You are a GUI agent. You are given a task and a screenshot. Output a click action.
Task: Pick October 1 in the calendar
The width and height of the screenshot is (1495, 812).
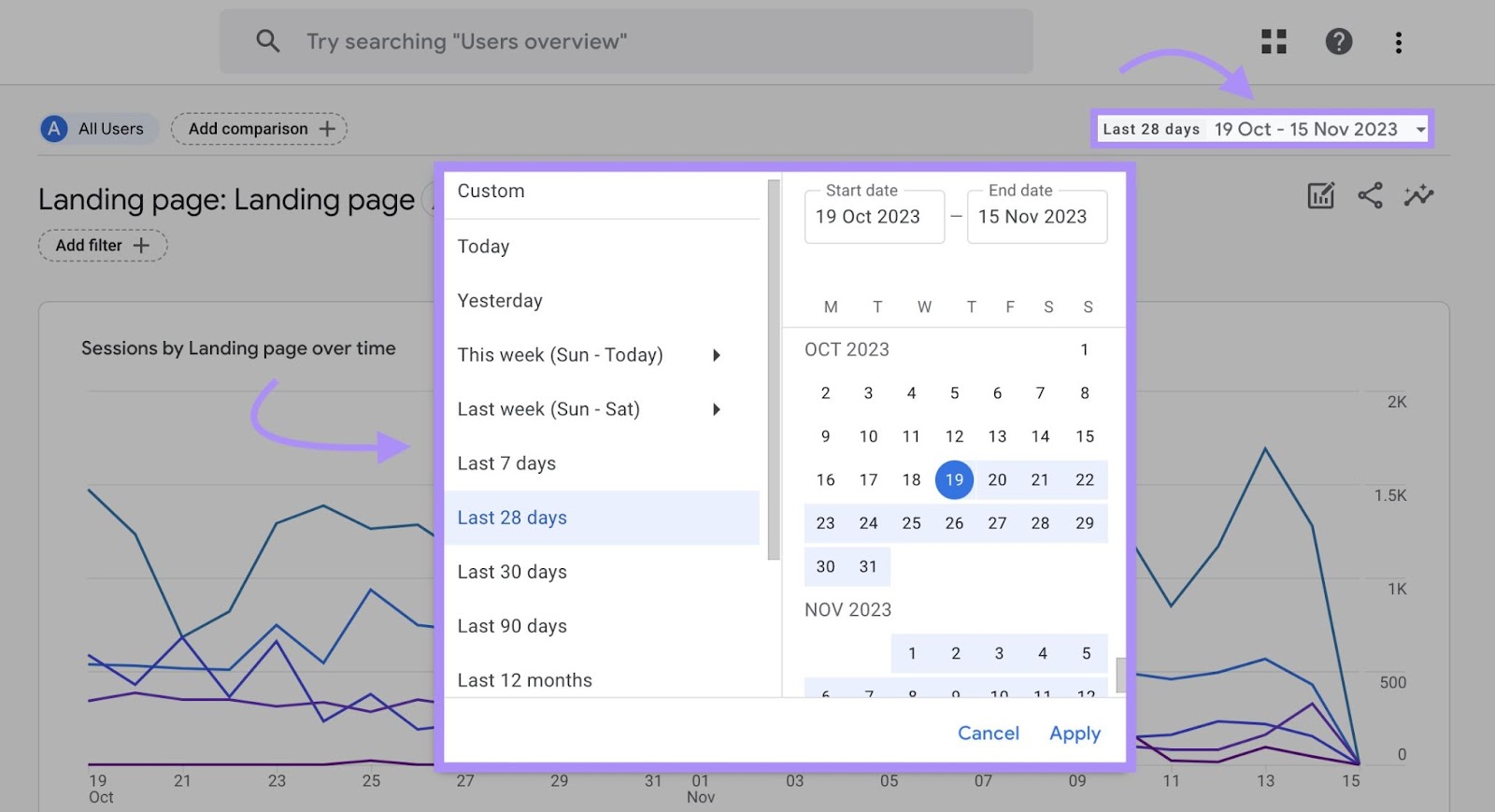tap(1084, 349)
